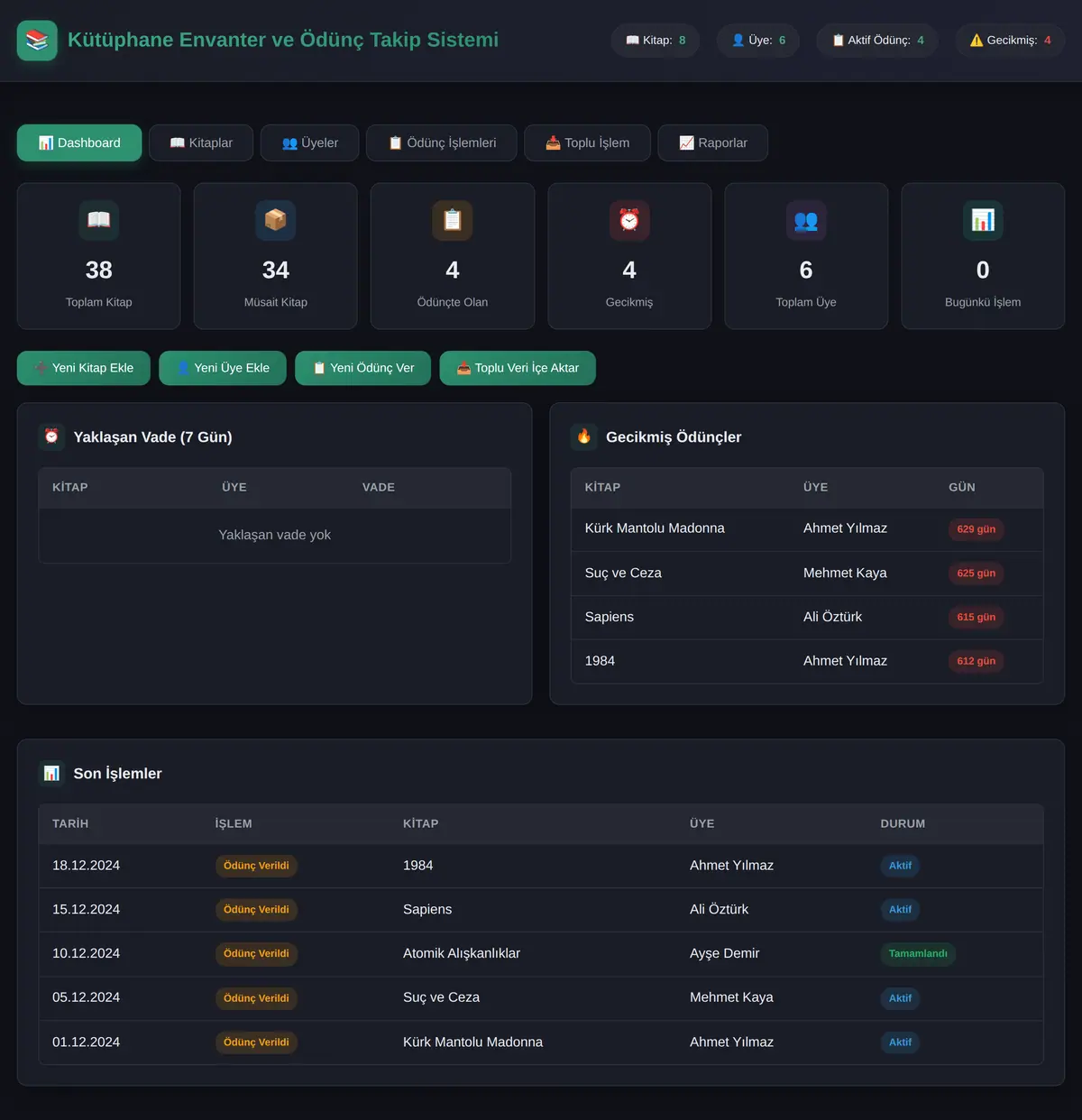This screenshot has width=1082, height=1120.
Task: Click Ödünç Verildi badge in 15.12.2024 row
Action: pyautogui.click(x=256, y=910)
